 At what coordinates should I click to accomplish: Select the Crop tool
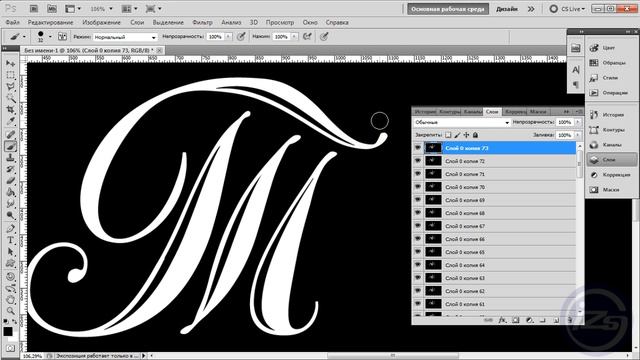[11, 109]
